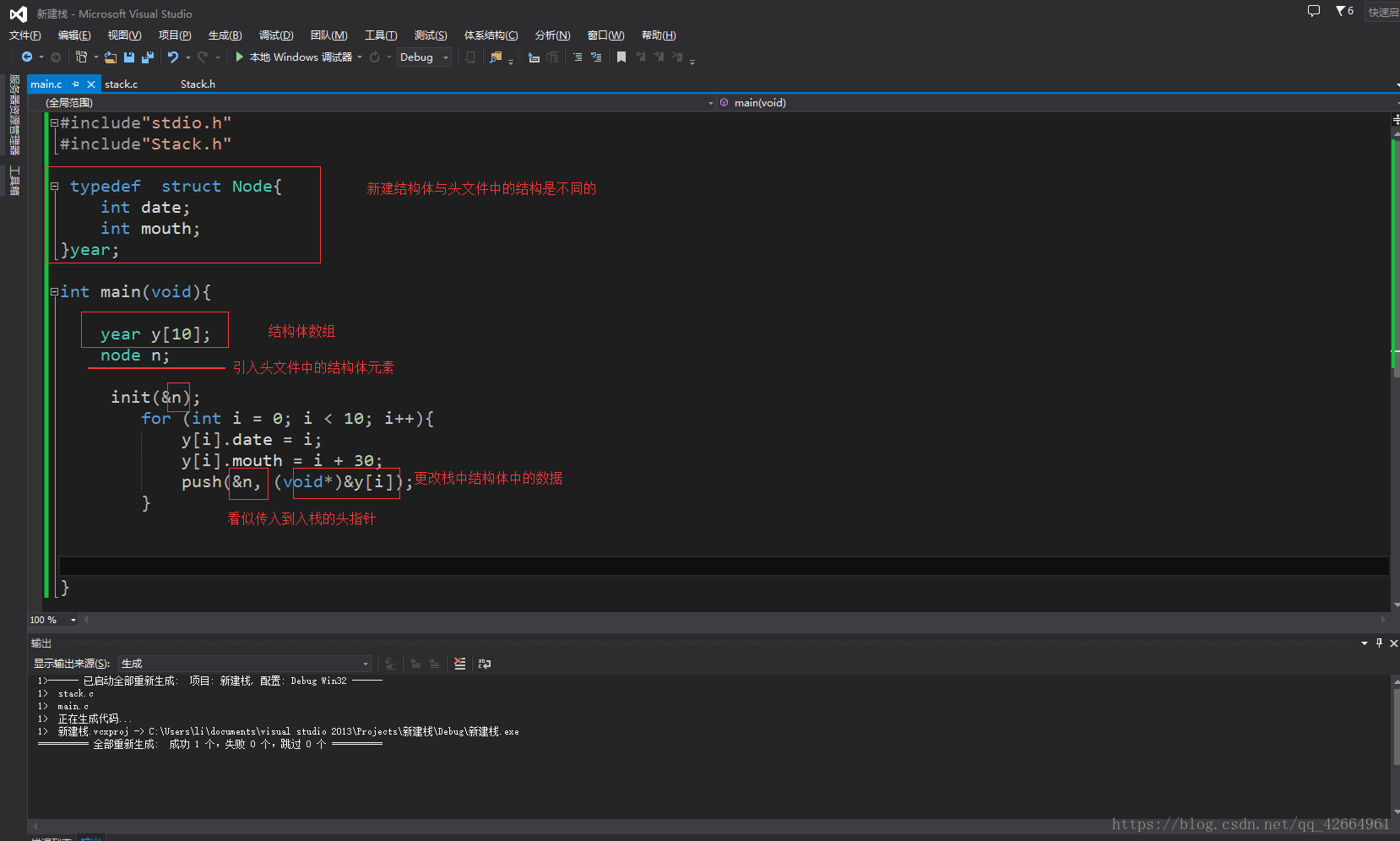
Task: Click the Navigate Backward arrow icon
Action: pos(27,57)
